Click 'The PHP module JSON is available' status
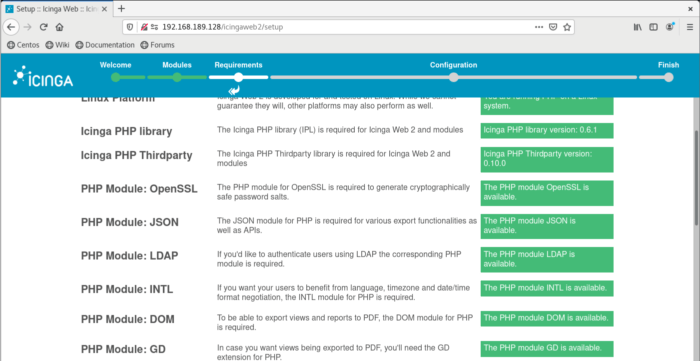 [x=547, y=226]
